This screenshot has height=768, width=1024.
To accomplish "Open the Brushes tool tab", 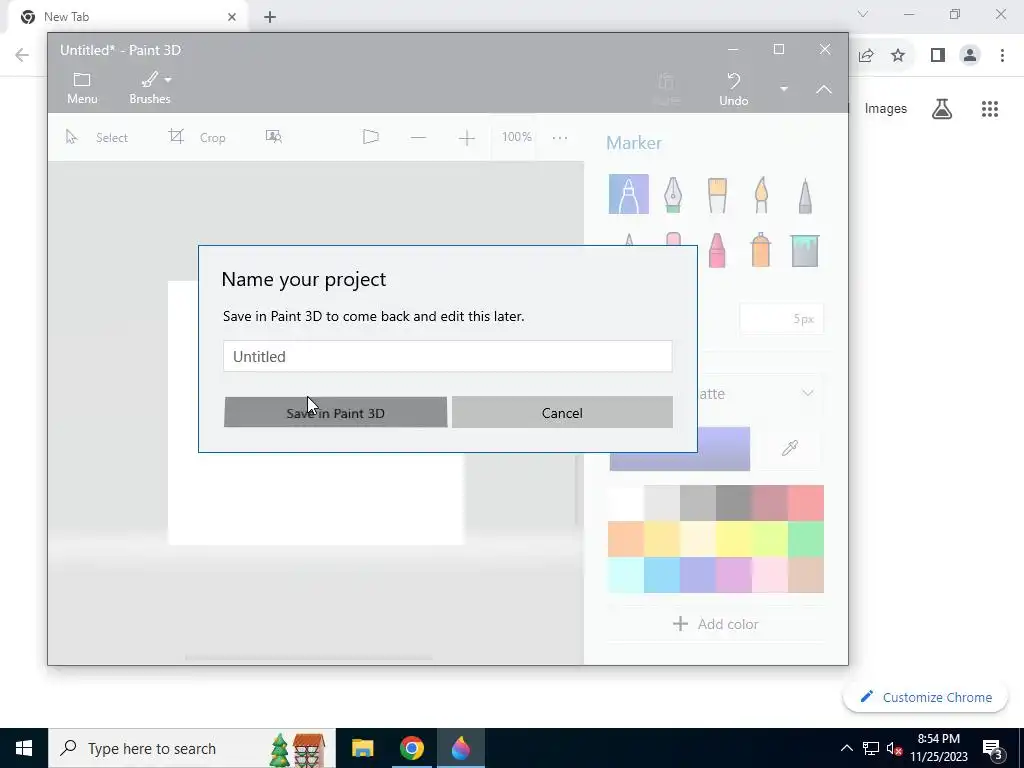I will pyautogui.click(x=150, y=88).
